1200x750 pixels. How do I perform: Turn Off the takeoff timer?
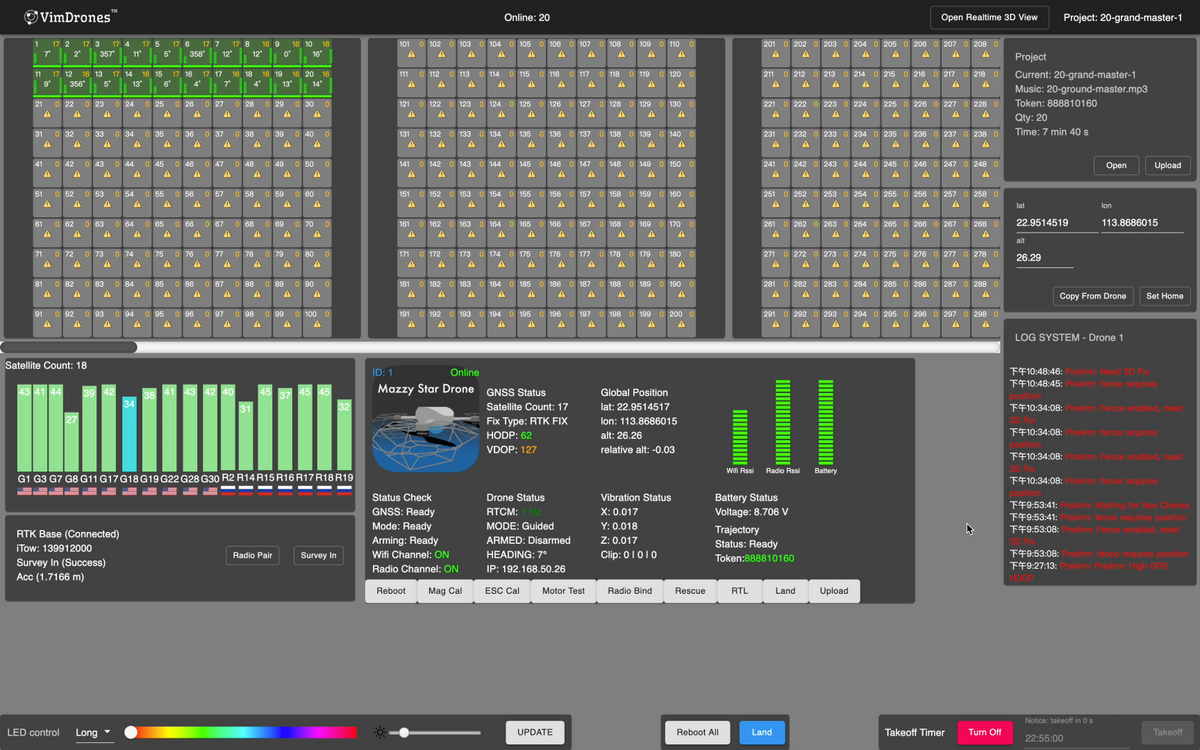(985, 732)
